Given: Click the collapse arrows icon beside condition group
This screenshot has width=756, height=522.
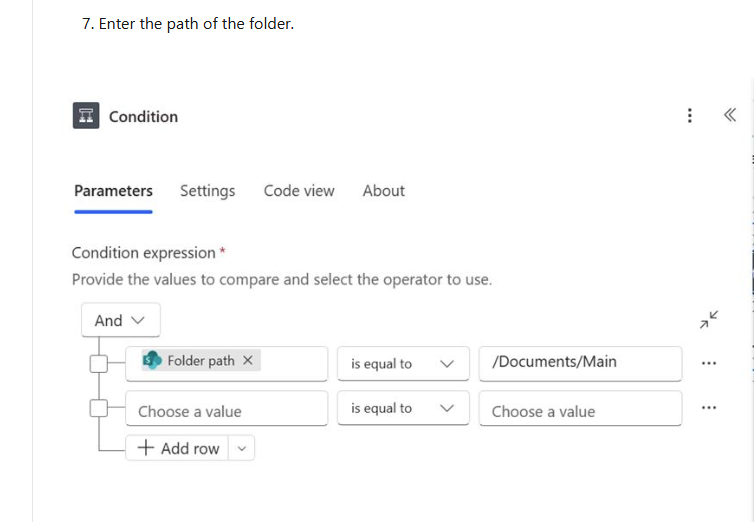Looking at the screenshot, I should 709,320.
